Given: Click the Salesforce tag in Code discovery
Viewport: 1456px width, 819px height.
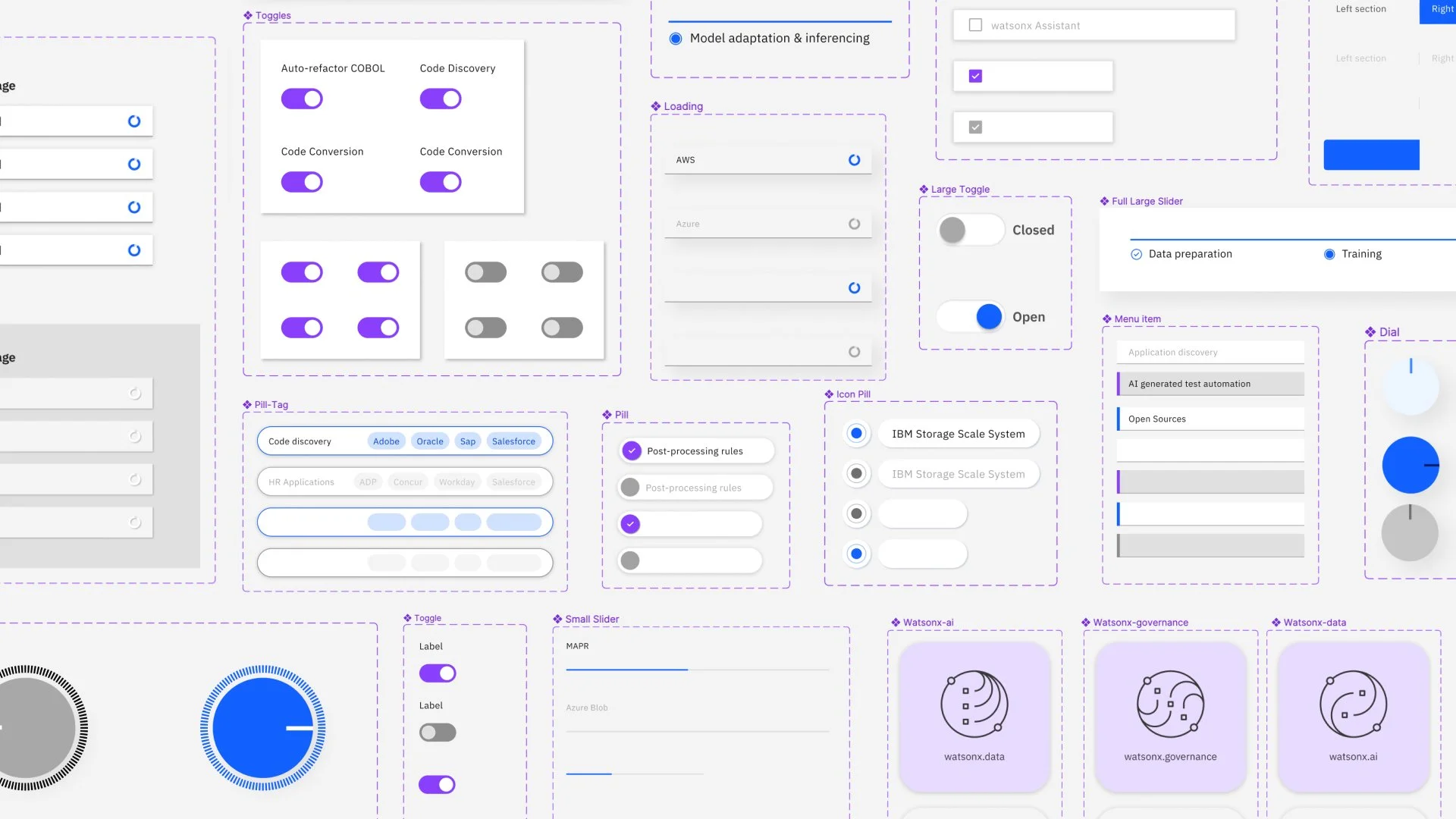Looking at the screenshot, I should click(x=513, y=441).
